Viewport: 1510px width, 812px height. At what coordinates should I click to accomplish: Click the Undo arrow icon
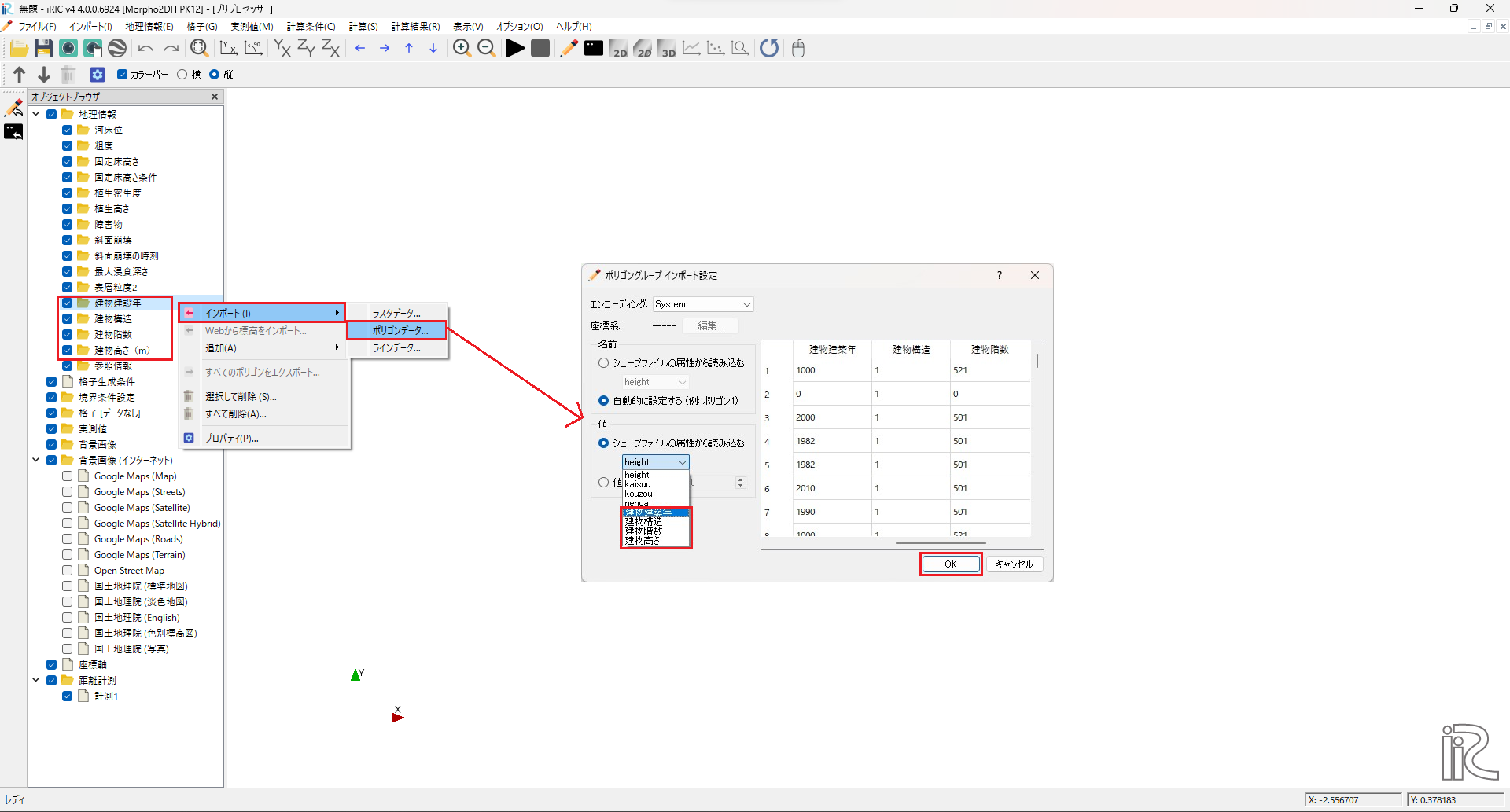[145, 49]
